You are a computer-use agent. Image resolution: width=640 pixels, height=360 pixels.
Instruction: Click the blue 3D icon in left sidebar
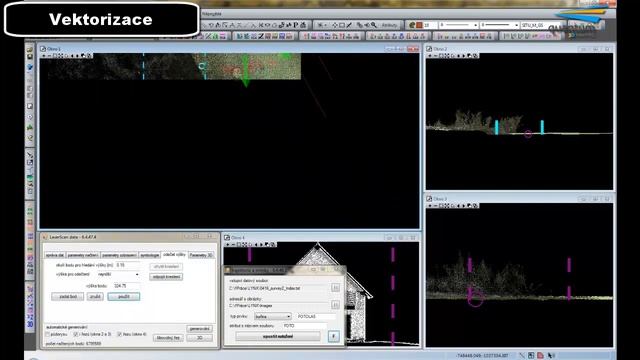click(x=30, y=324)
